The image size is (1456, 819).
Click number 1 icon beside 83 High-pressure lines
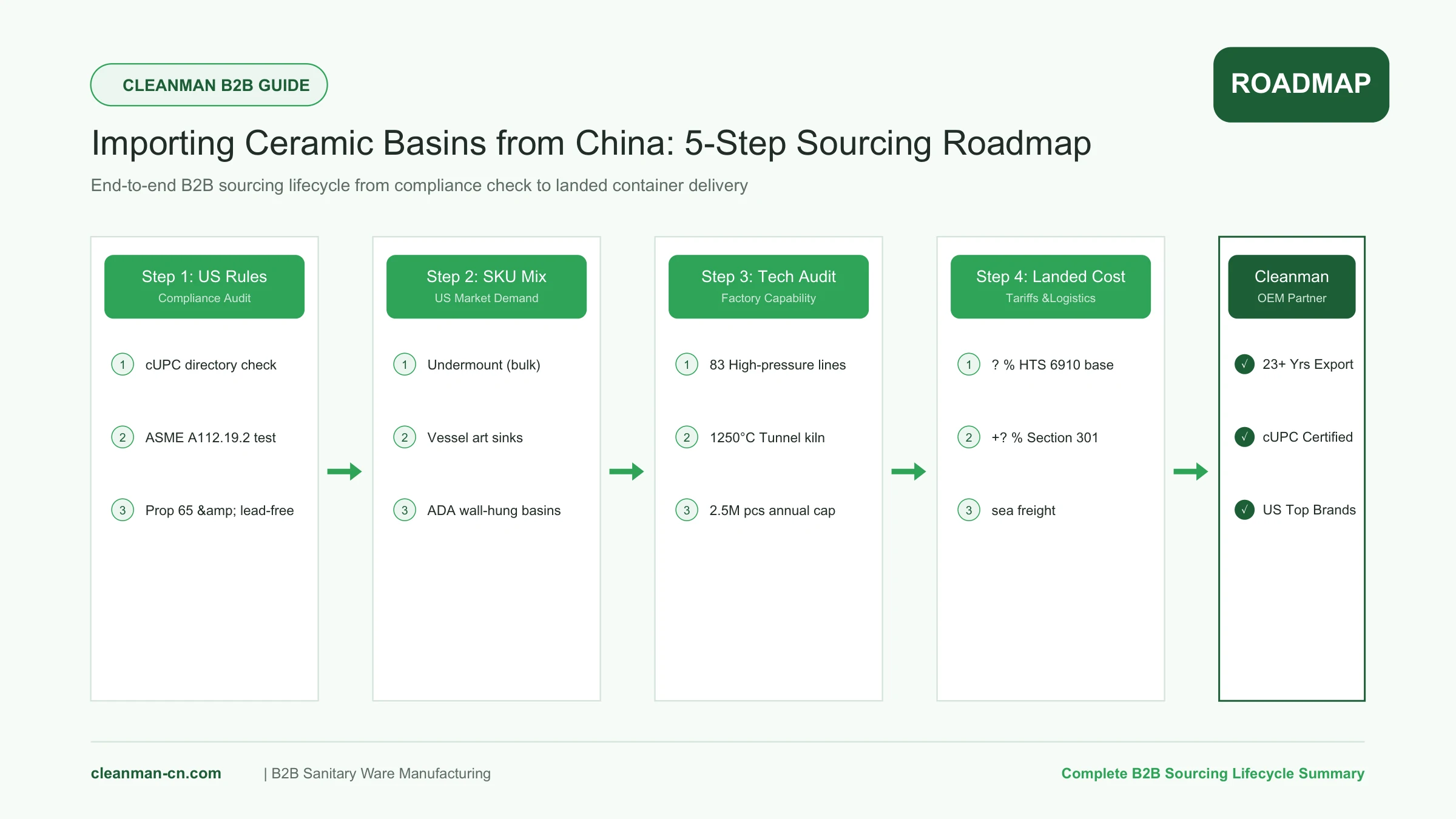(687, 365)
